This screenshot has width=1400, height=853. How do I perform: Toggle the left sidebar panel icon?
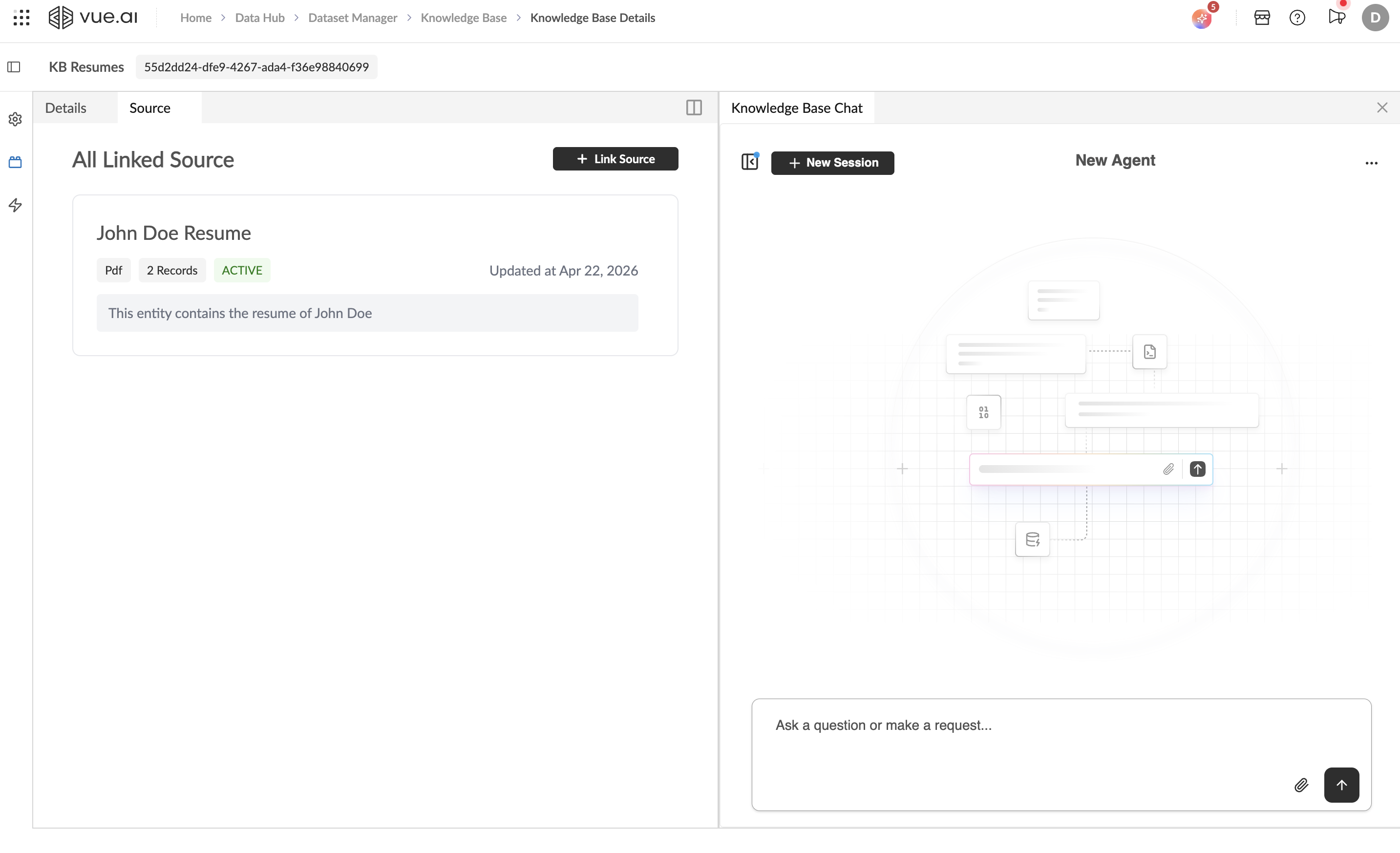coord(14,67)
